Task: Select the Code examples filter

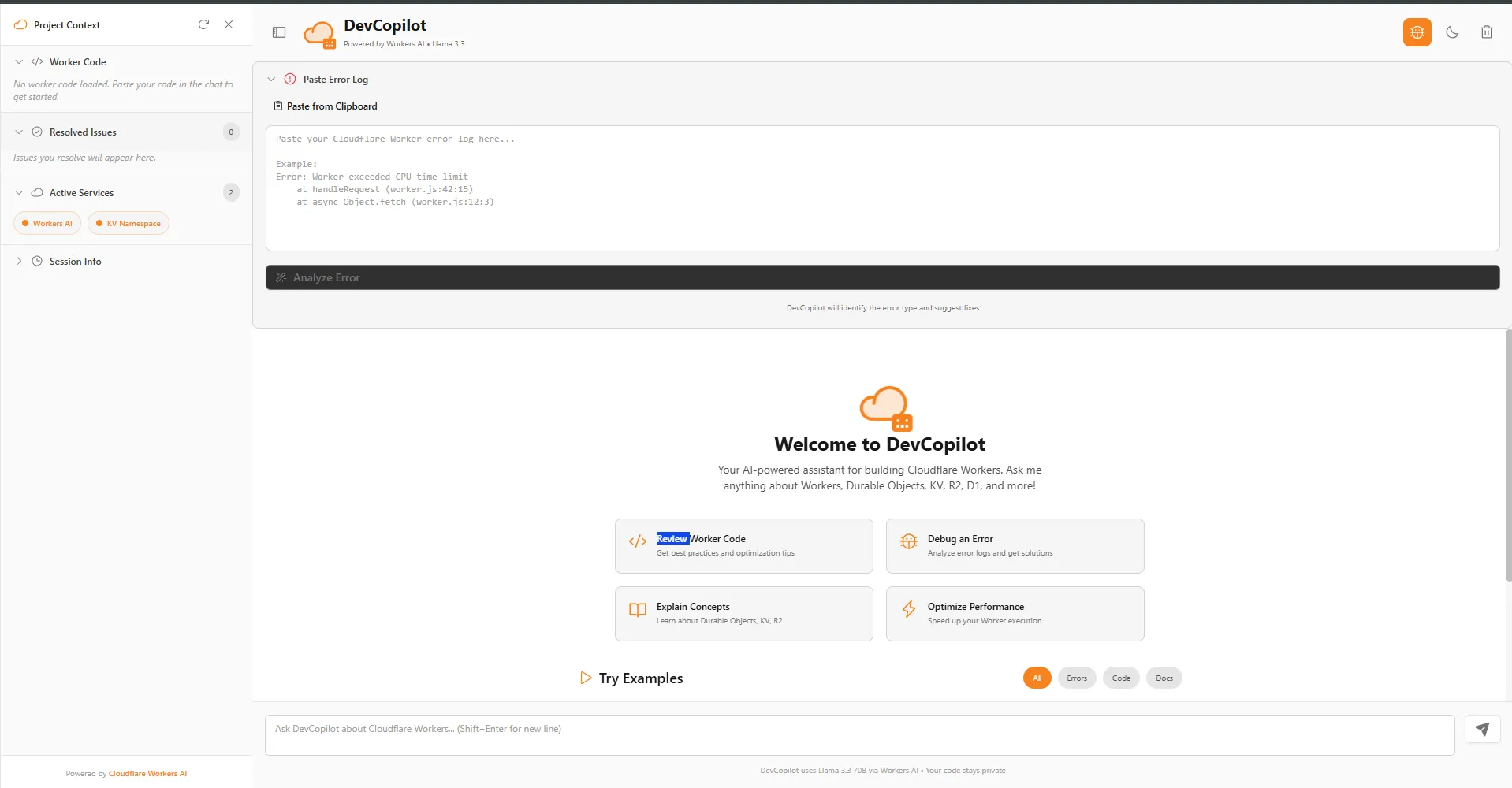Action: pos(1121,678)
